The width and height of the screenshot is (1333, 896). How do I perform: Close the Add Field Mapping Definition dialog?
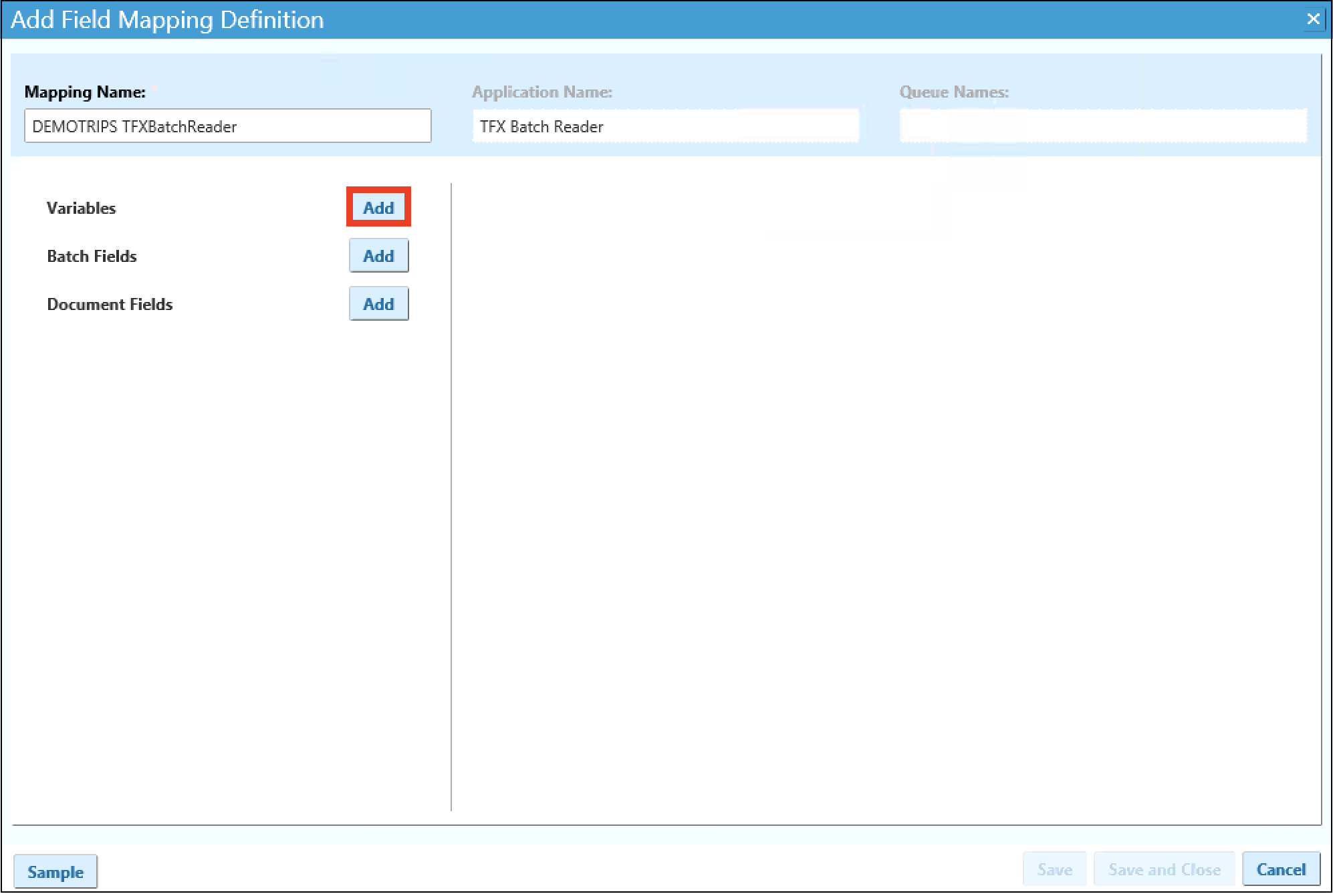(x=1312, y=19)
